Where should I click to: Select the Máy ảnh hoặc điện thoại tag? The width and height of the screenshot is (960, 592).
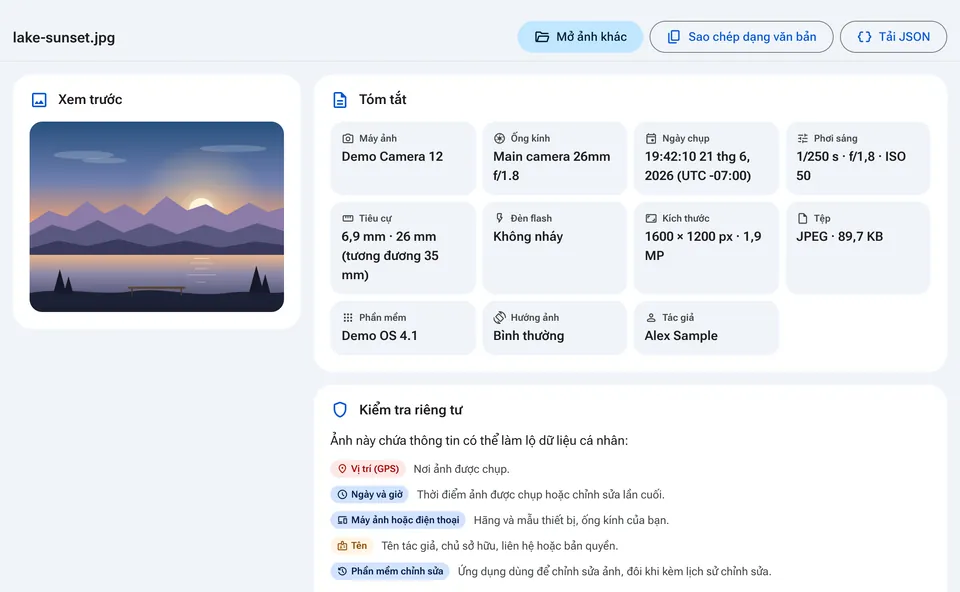point(398,520)
